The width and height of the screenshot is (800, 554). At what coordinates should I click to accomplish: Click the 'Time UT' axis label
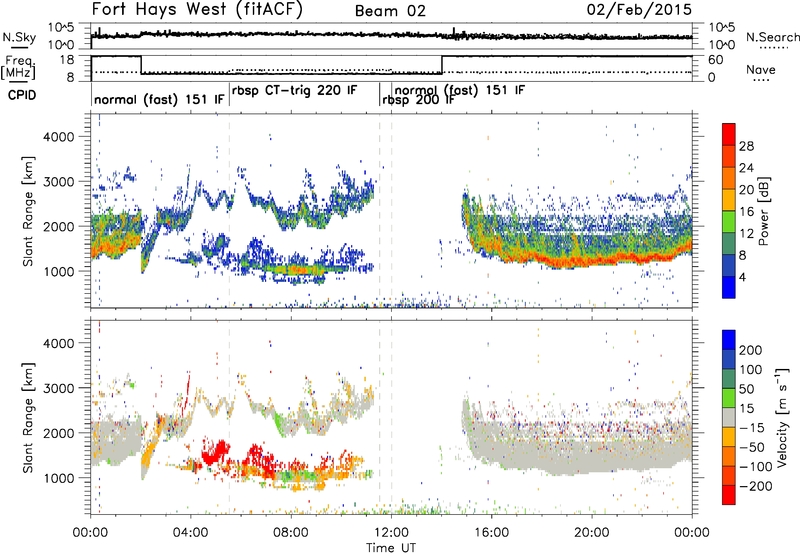(x=391, y=548)
